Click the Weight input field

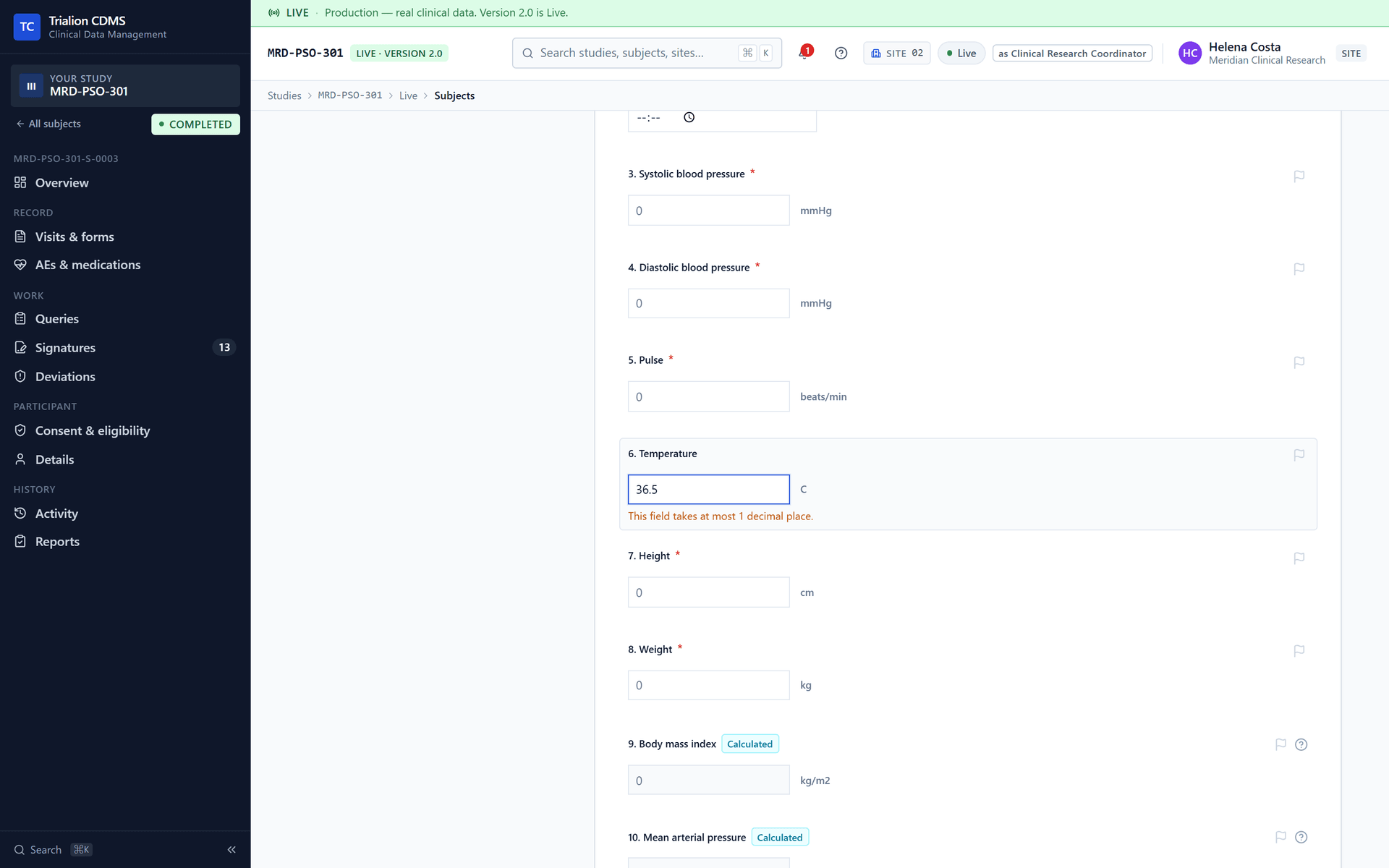708,685
